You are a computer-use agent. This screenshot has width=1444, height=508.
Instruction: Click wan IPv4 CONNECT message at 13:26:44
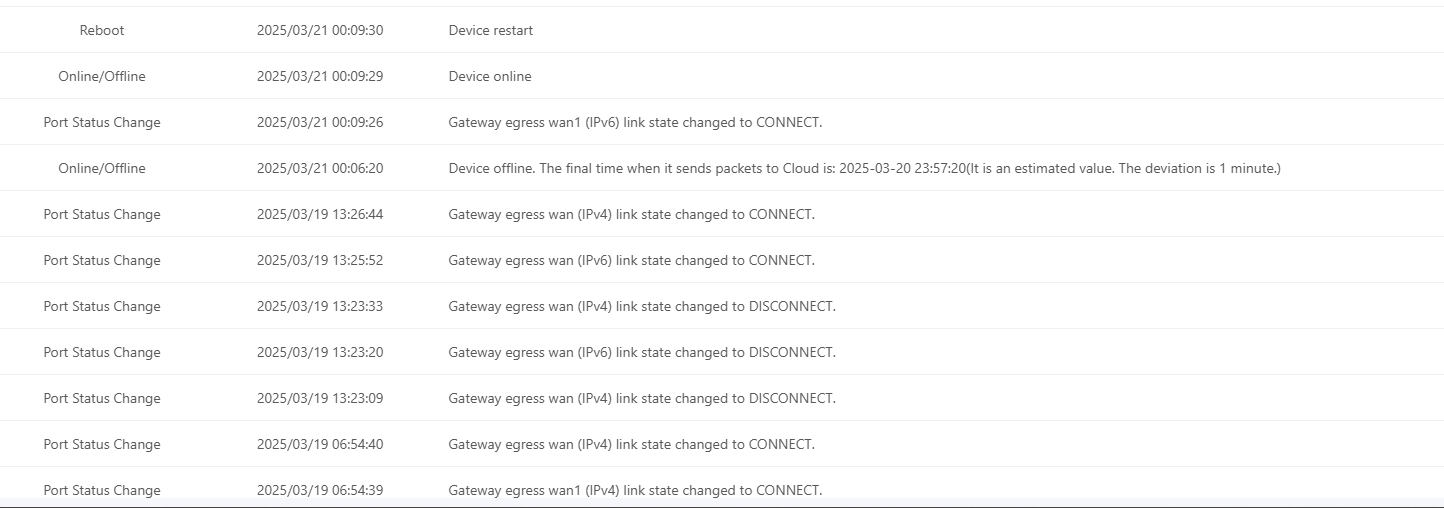[x=632, y=214]
